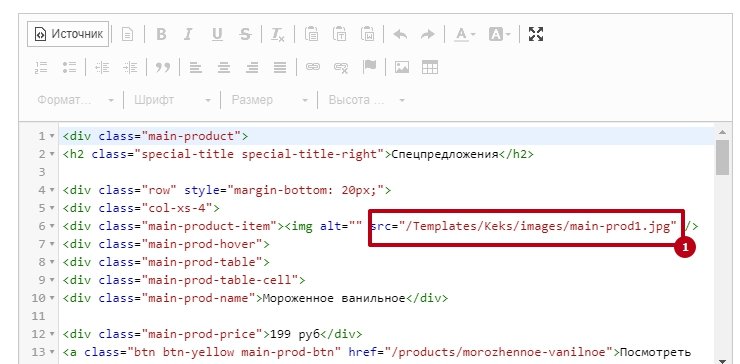This screenshot has height=364, width=740.
Task: Align text left
Action: pyautogui.click(x=196, y=68)
